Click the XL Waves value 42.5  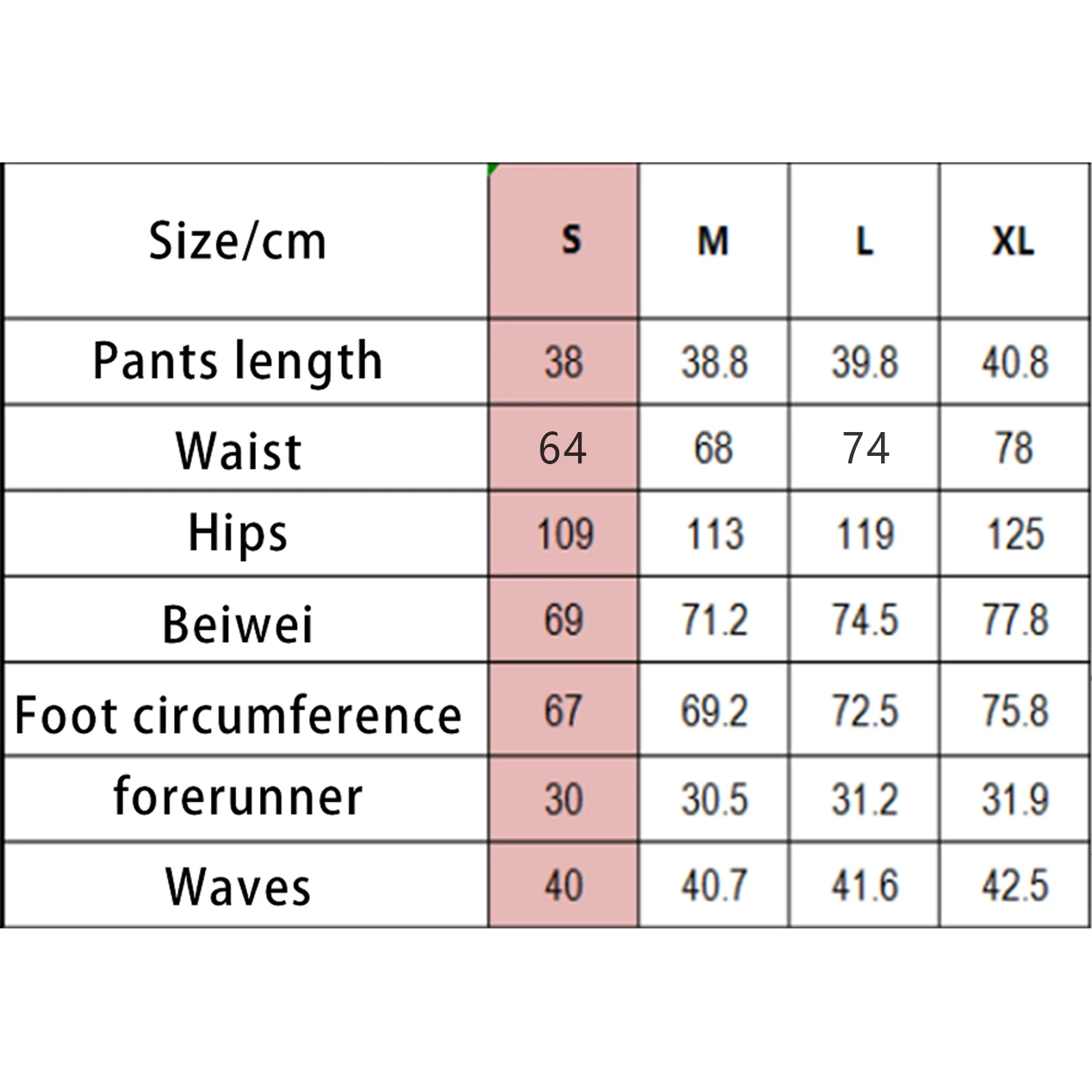tap(1015, 885)
